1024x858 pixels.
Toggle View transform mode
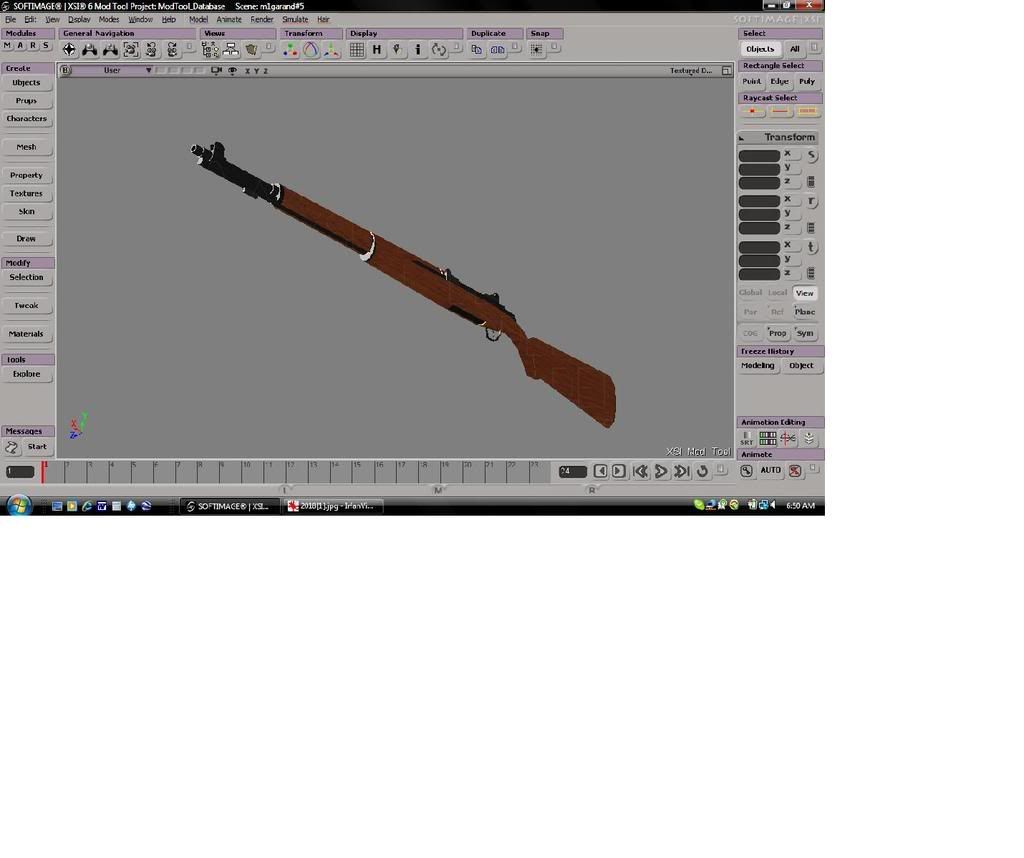(805, 293)
